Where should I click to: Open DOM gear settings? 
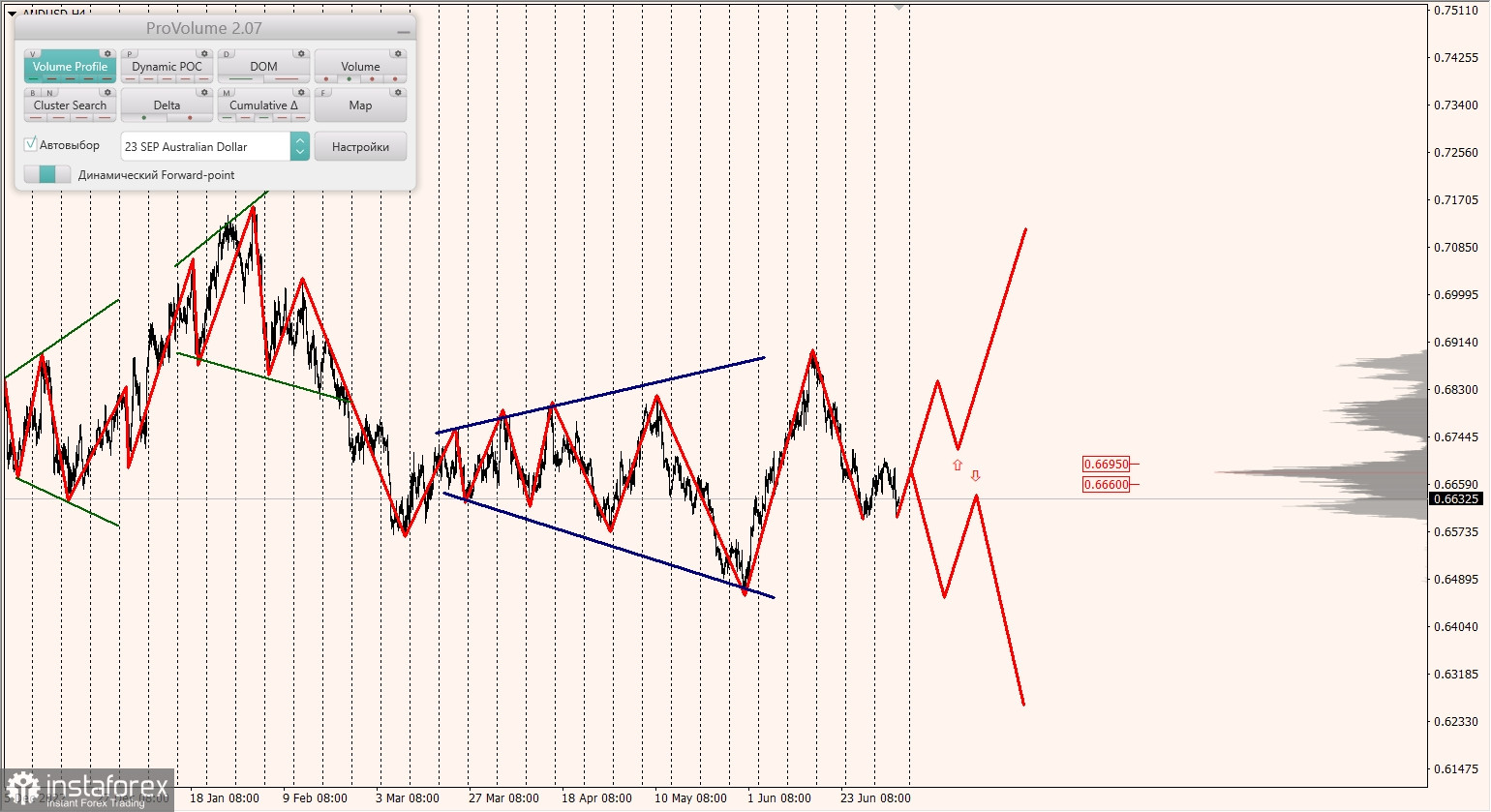(301, 54)
